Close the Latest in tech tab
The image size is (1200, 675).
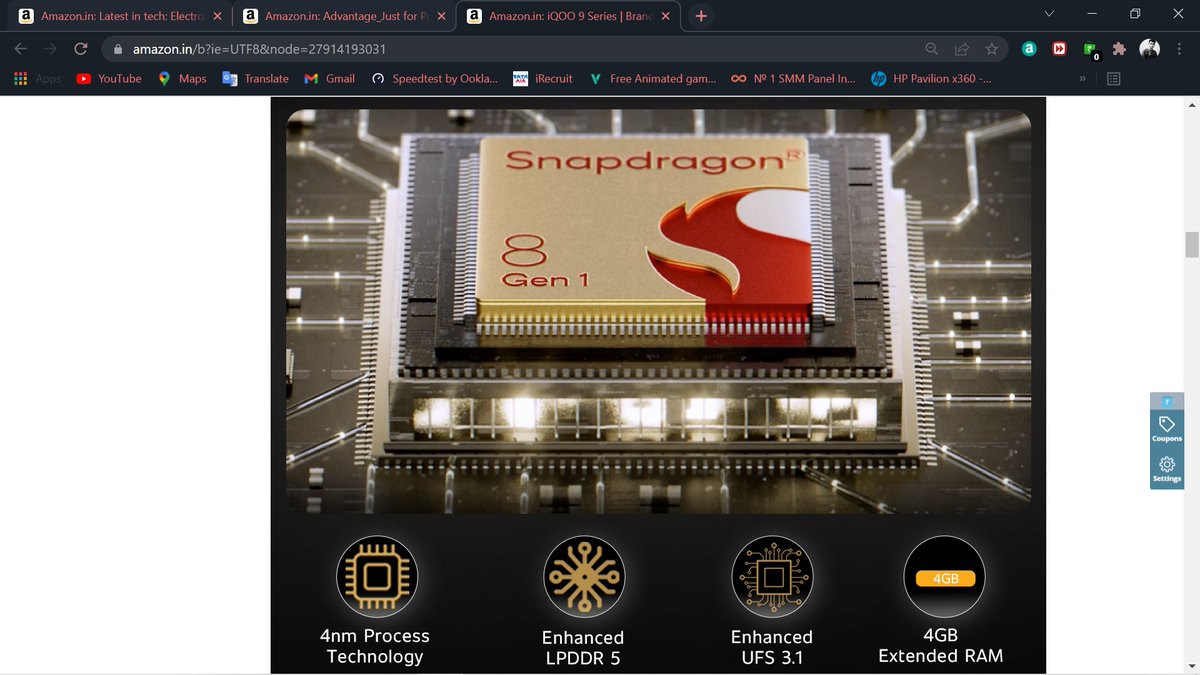[217, 16]
